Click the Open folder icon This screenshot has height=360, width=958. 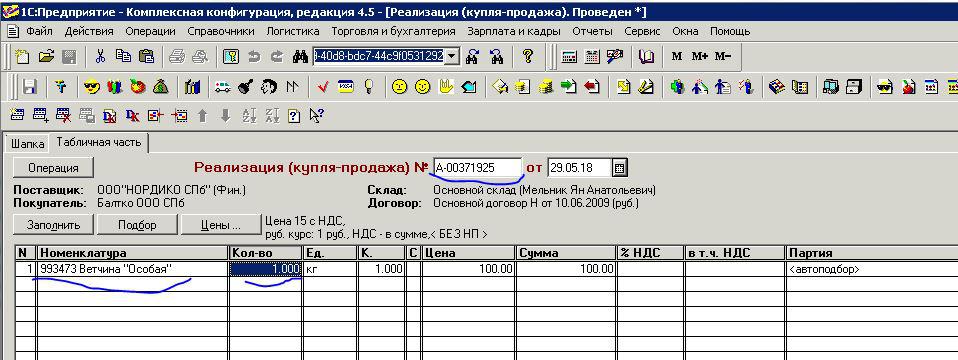click(x=46, y=57)
